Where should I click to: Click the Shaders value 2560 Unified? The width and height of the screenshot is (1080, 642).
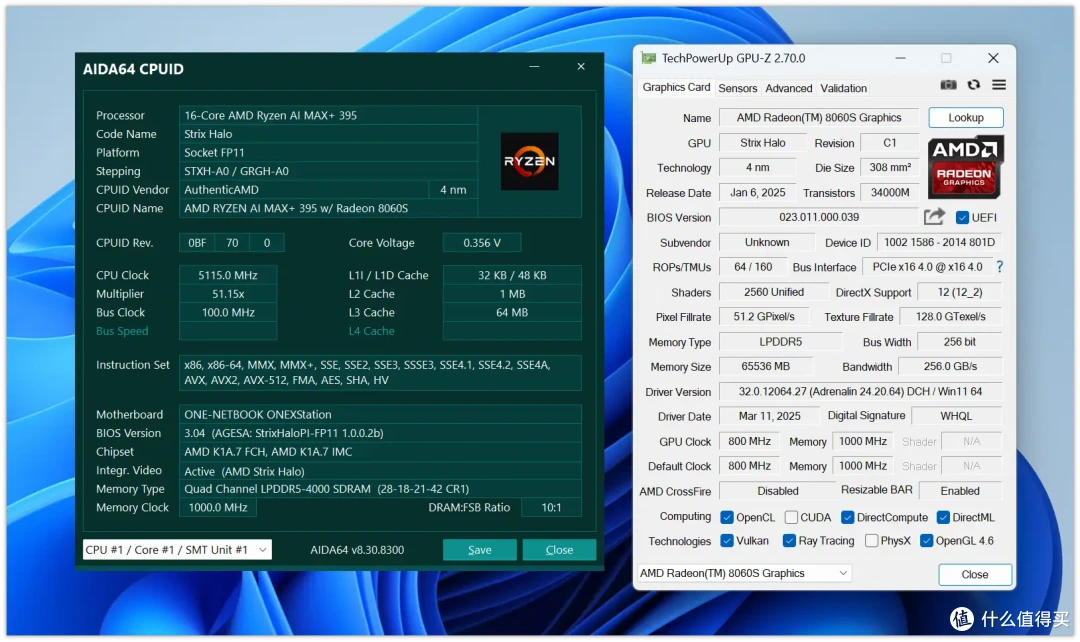(773, 292)
